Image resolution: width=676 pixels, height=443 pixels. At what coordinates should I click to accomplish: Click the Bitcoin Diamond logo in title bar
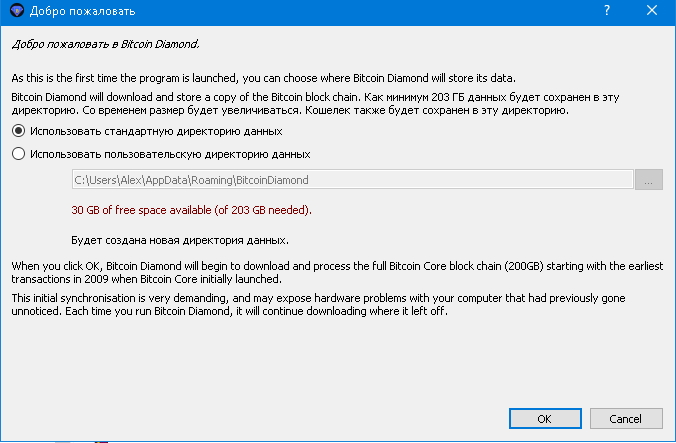tap(17, 10)
